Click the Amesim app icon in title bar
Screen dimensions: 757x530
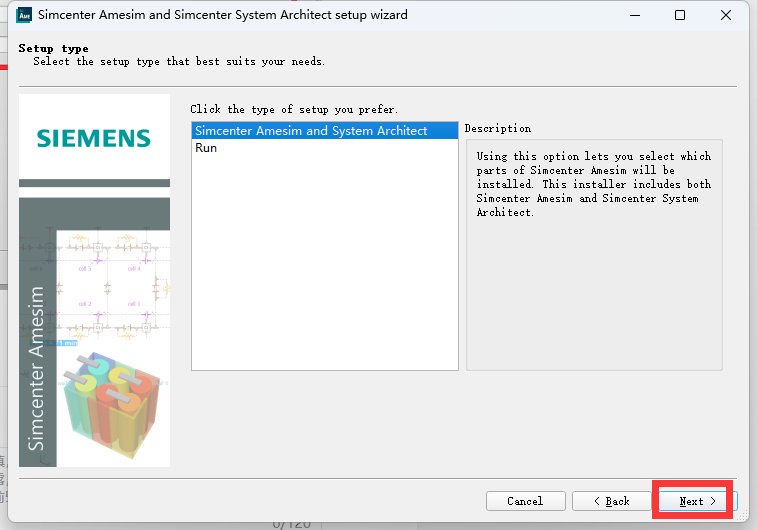pos(24,15)
